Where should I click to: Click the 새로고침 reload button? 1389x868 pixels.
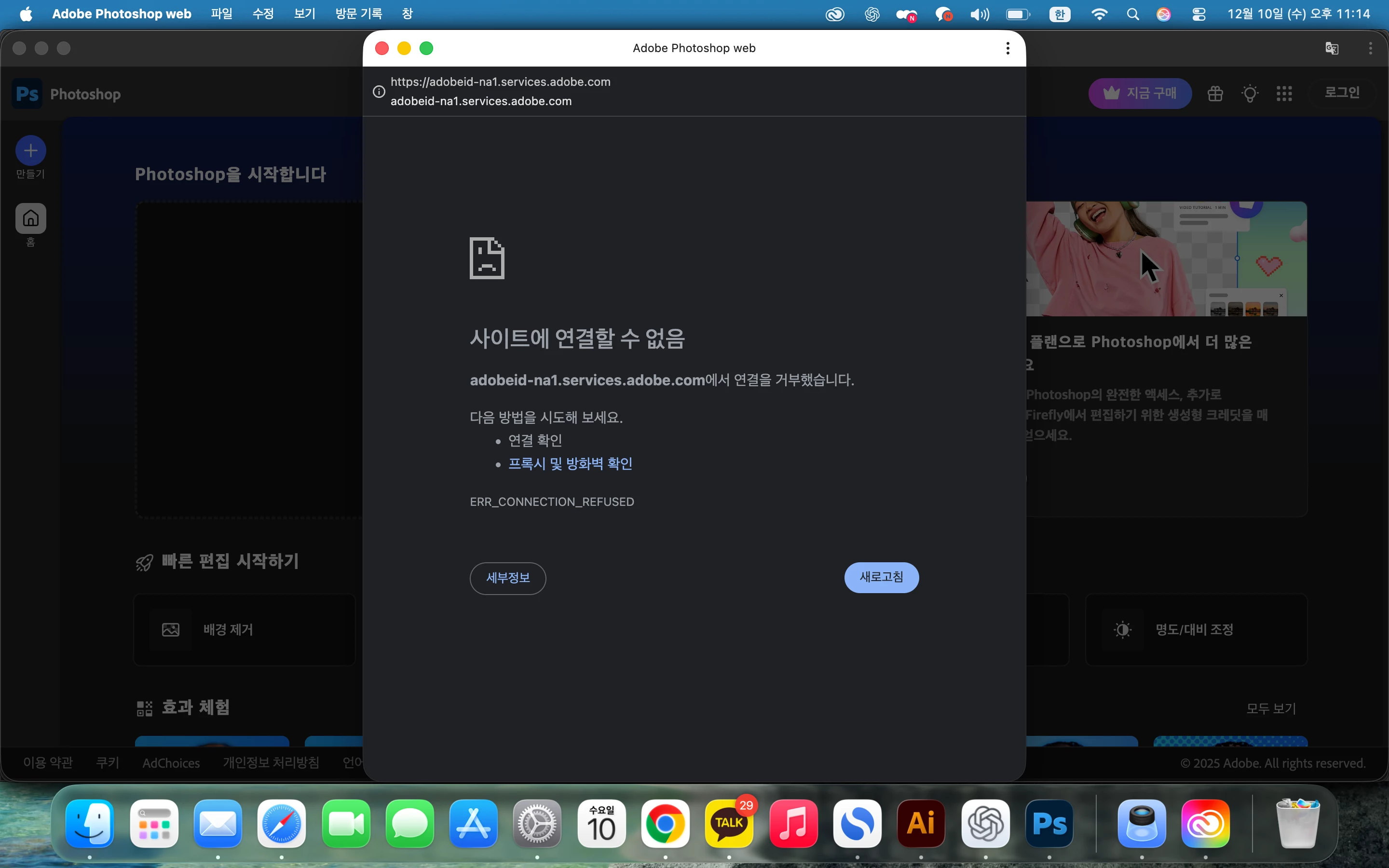coord(881,577)
